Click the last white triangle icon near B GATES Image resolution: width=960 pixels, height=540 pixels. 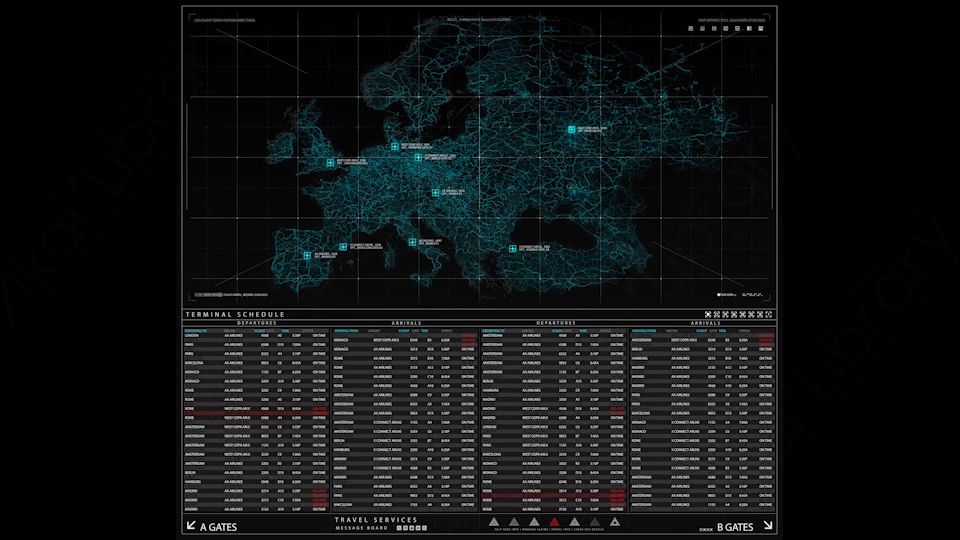pos(615,522)
